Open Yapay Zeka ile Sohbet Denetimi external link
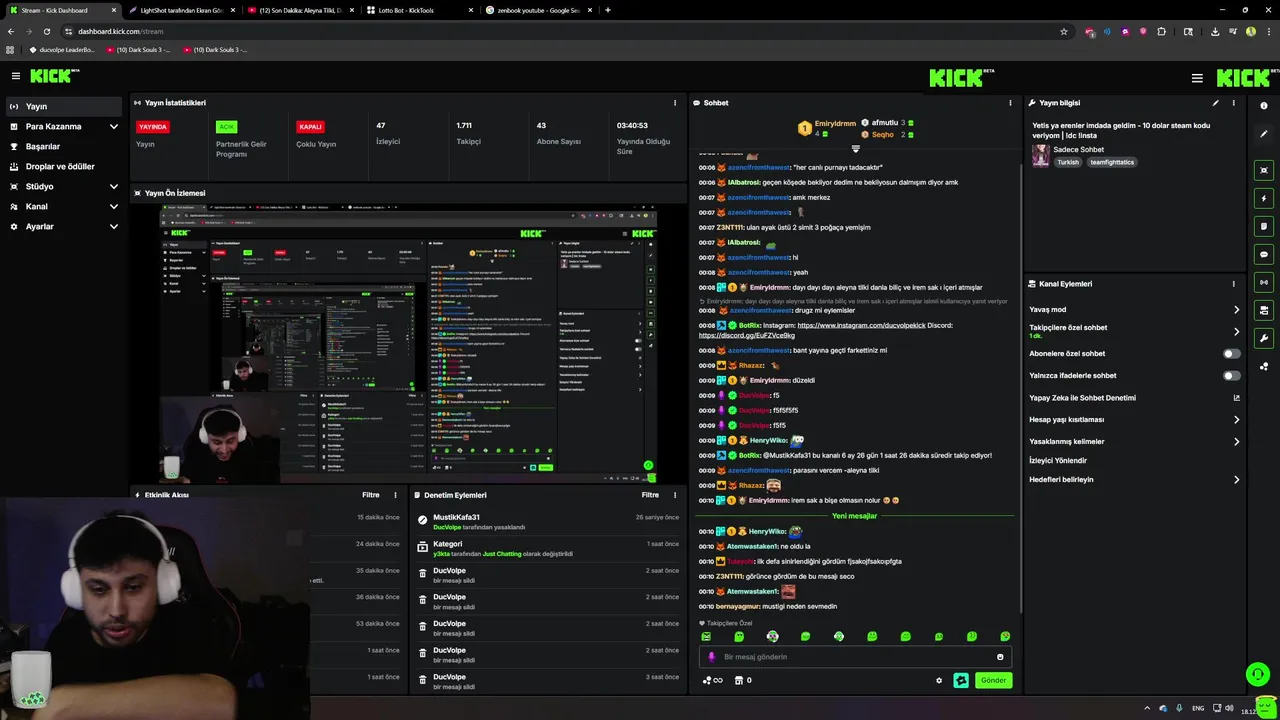The width and height of the screenshot is (1280, 720). 1237,398
